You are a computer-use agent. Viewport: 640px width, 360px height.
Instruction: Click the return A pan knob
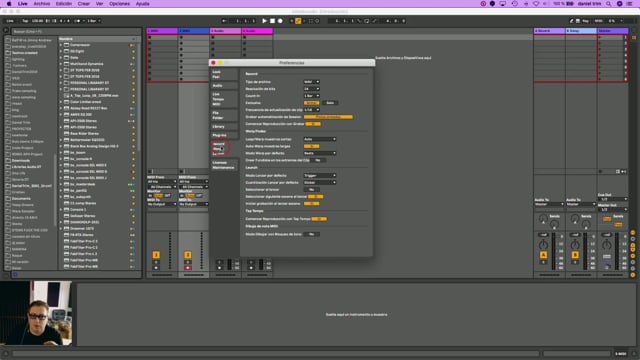543,245
